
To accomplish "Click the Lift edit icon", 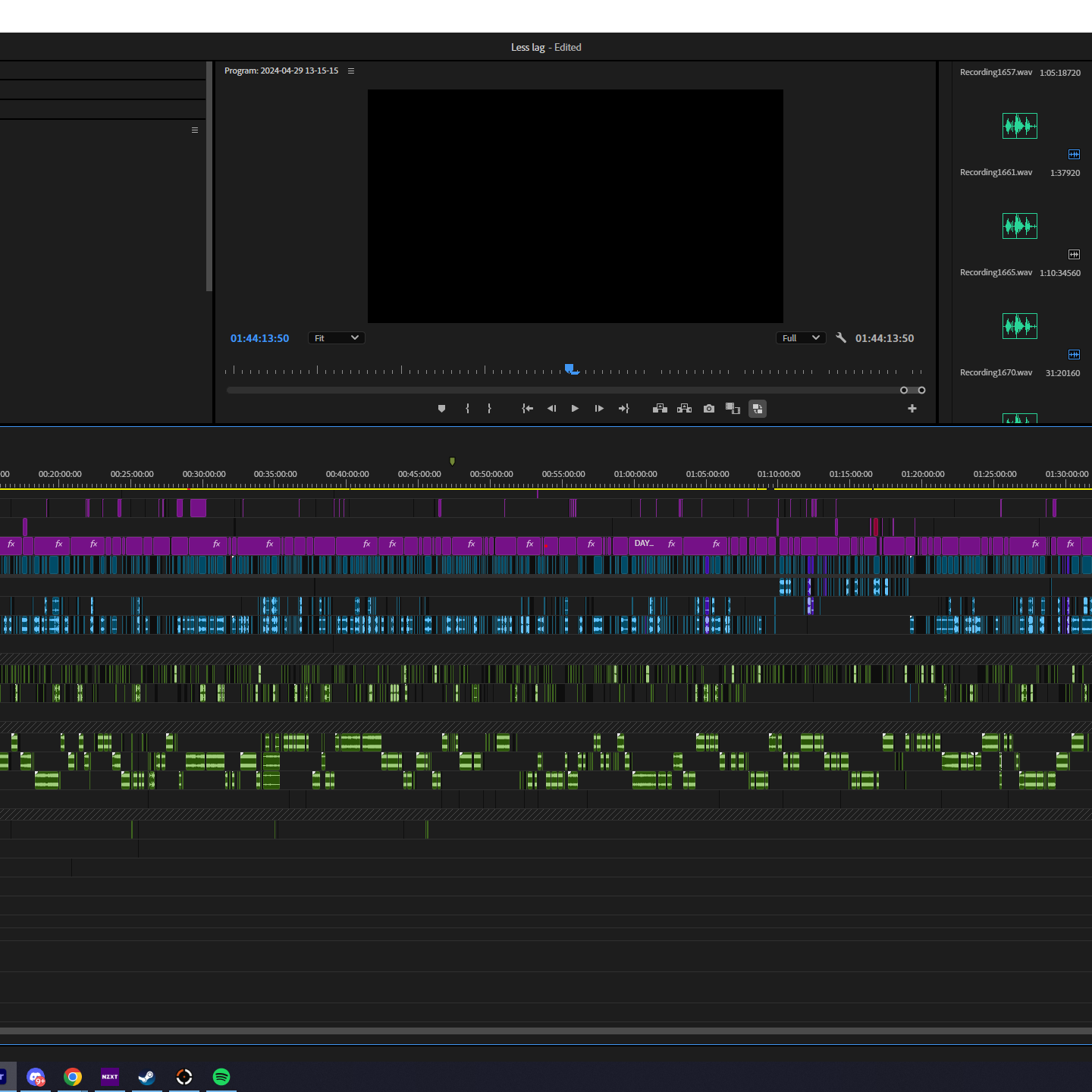I will click(660, 409).
